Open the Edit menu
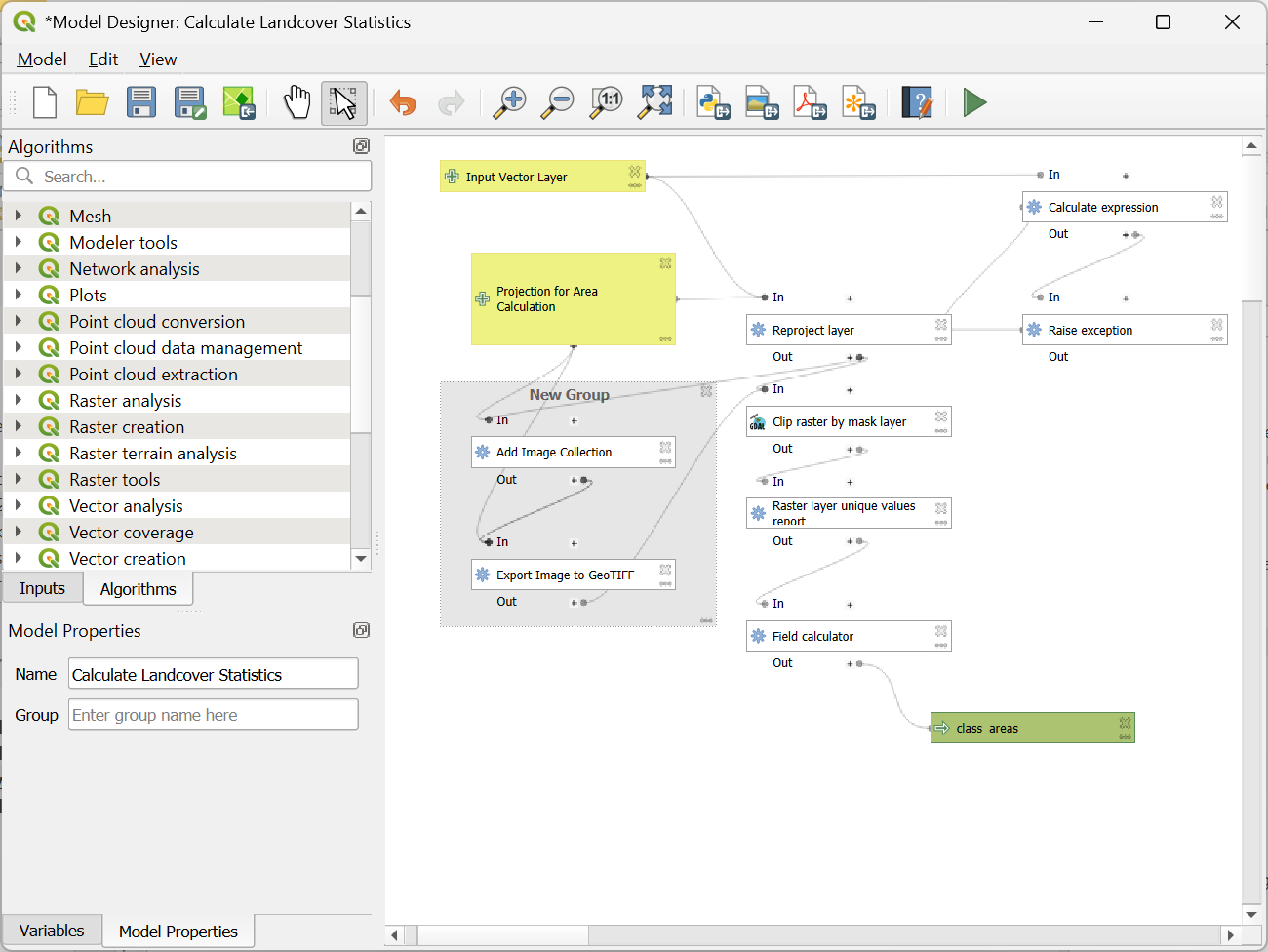The image size is (1268, 952). (x=103, y=59)
